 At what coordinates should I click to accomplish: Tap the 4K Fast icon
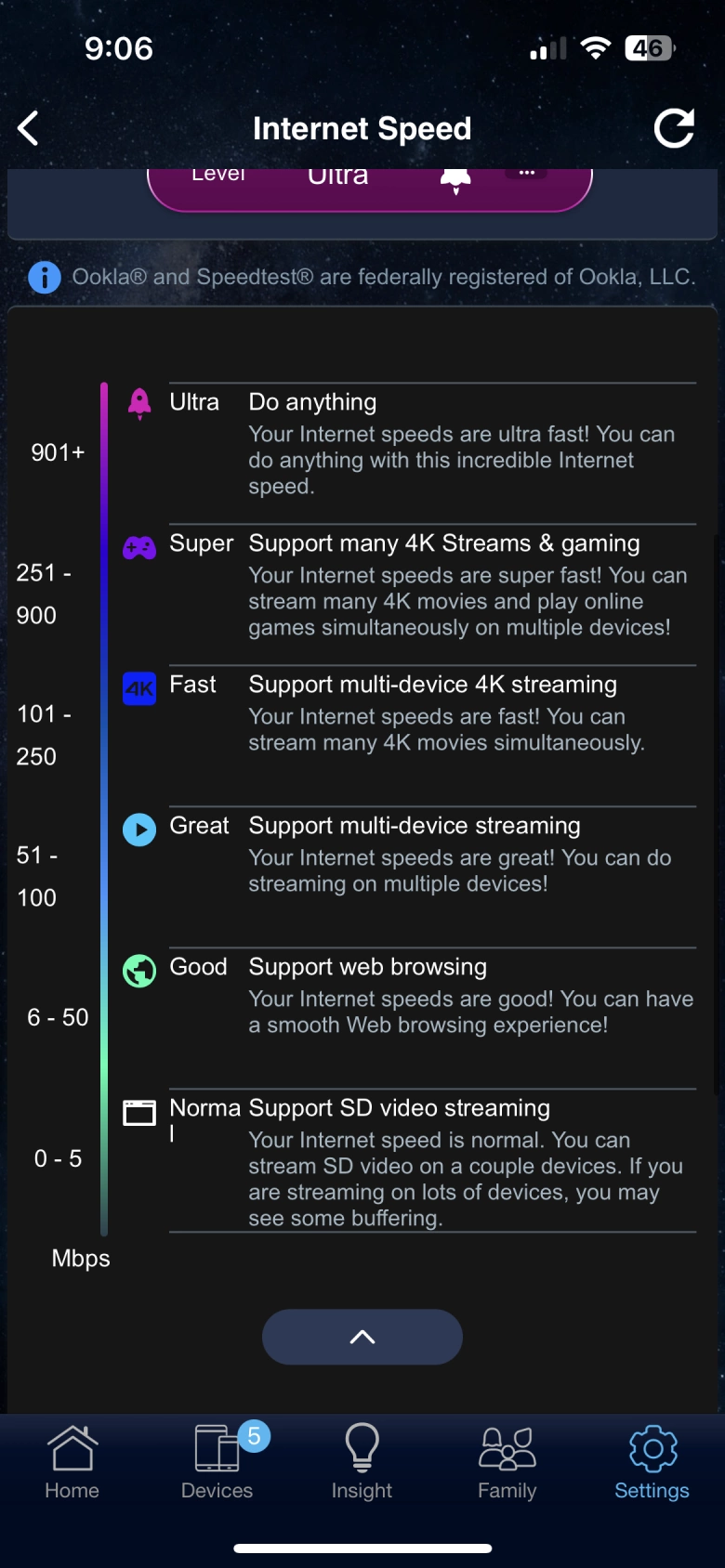click(139, 688)
